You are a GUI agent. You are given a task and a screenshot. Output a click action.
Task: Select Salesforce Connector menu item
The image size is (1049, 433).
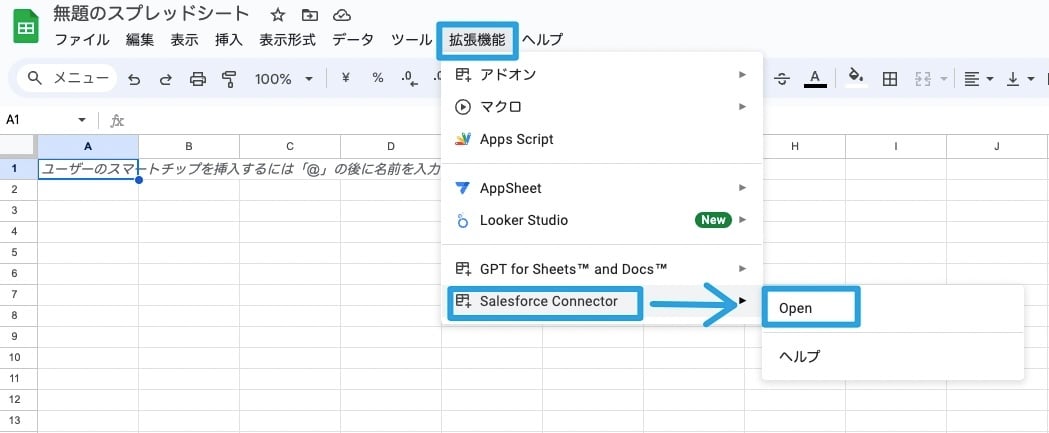(601, 302)
